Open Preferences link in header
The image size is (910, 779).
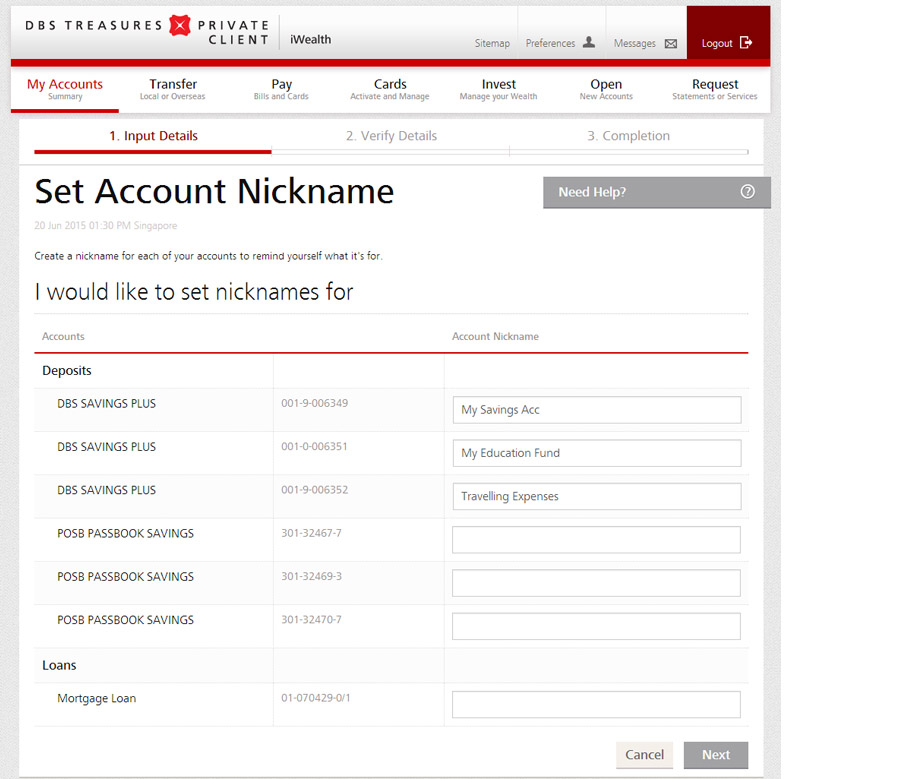(550, 44)
